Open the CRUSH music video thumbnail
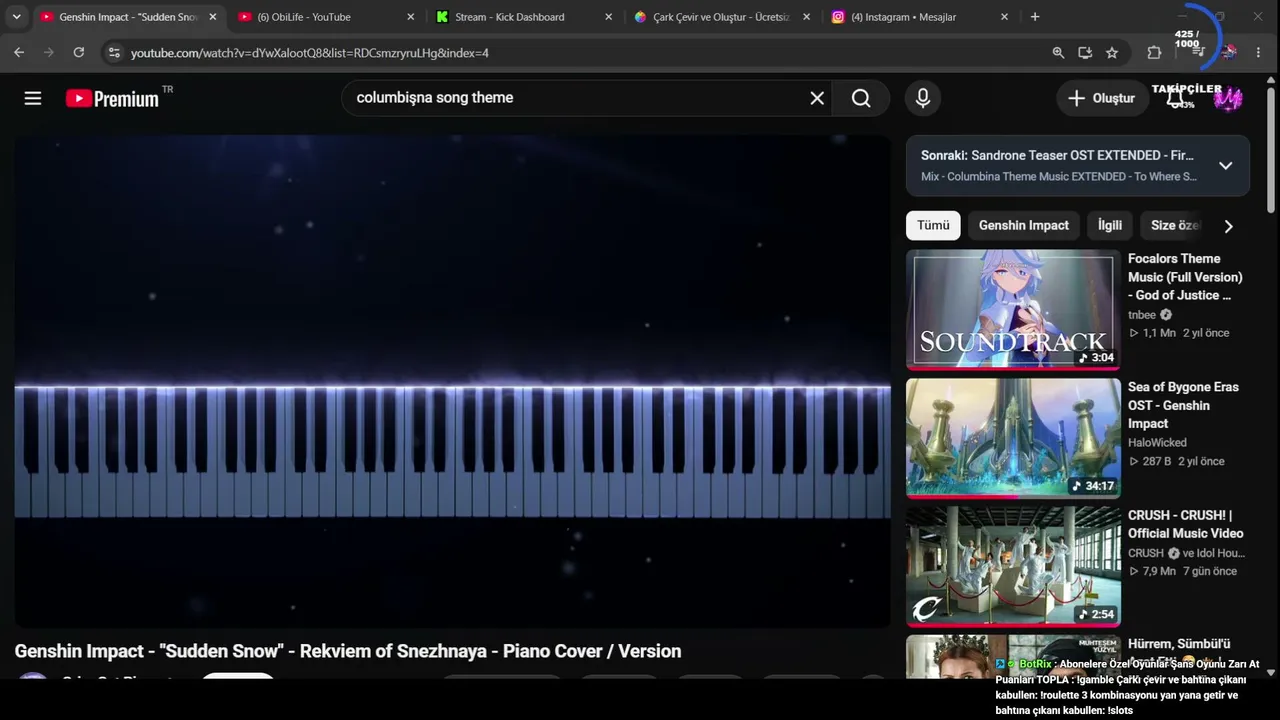The height and width of the screenshot is (720, 1280). click(1013, 566)
